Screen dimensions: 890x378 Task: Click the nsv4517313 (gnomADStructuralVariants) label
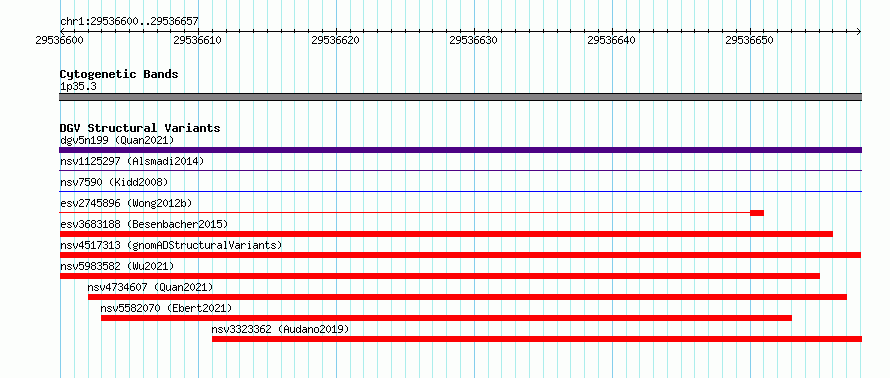[x=171, y=245]
